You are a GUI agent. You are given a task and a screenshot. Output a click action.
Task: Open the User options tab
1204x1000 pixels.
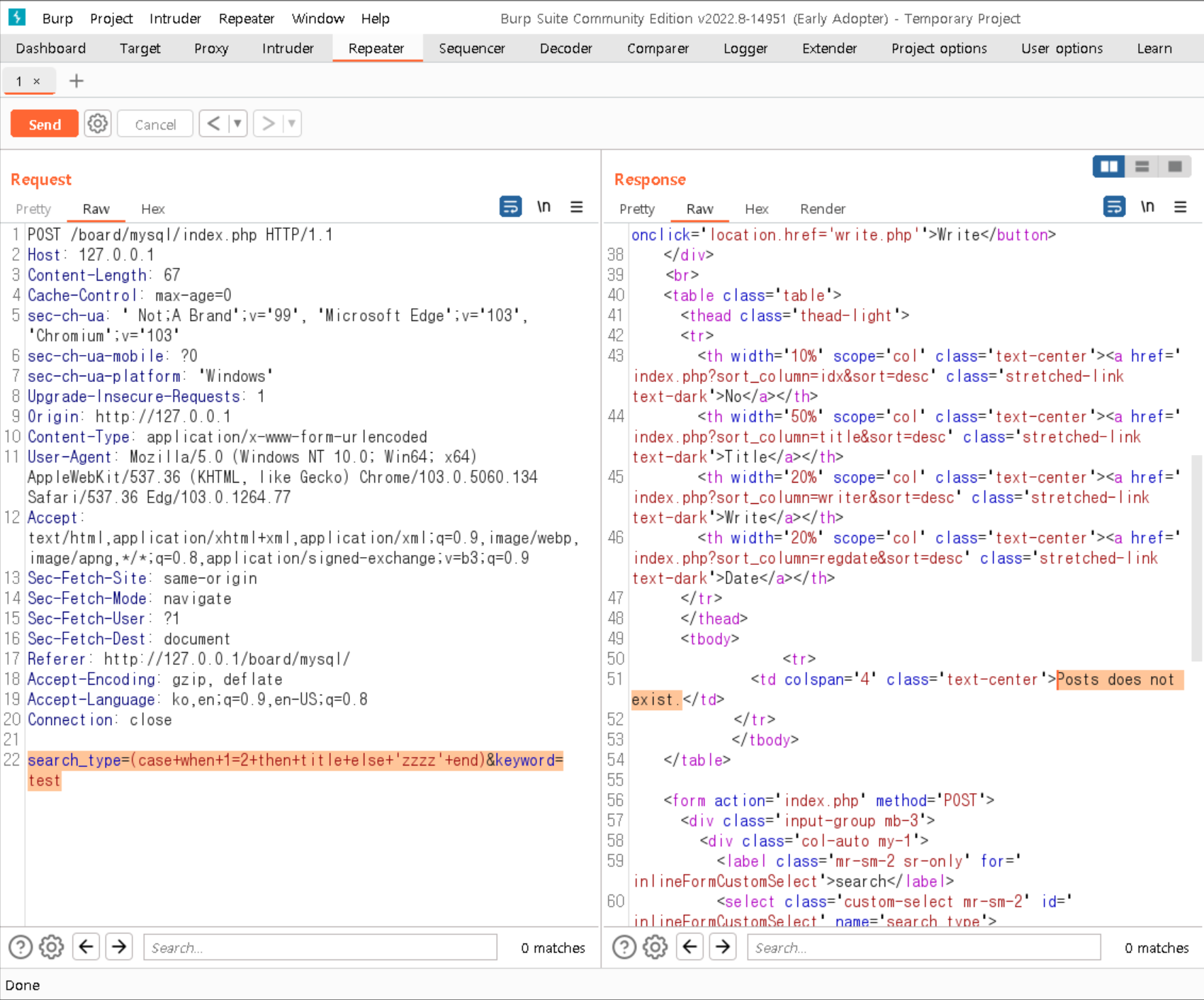coord(1062,48)
